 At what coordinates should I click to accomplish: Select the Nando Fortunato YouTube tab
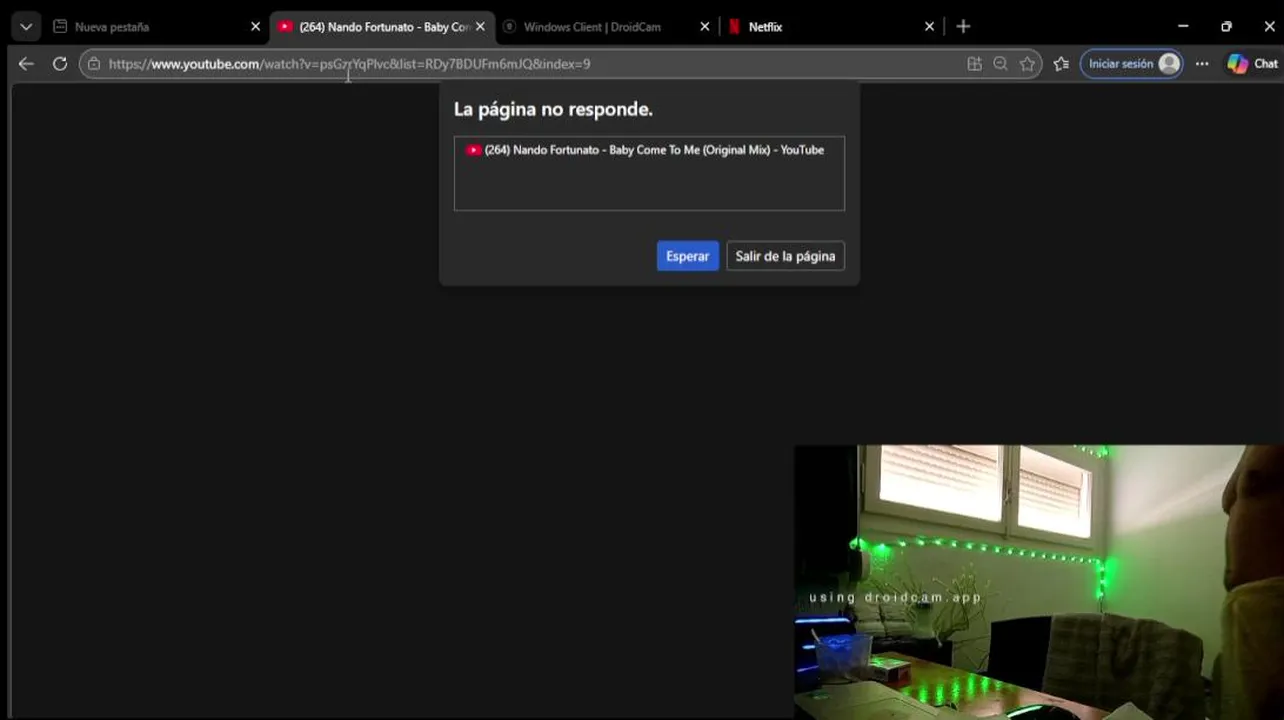click(382, 27)
